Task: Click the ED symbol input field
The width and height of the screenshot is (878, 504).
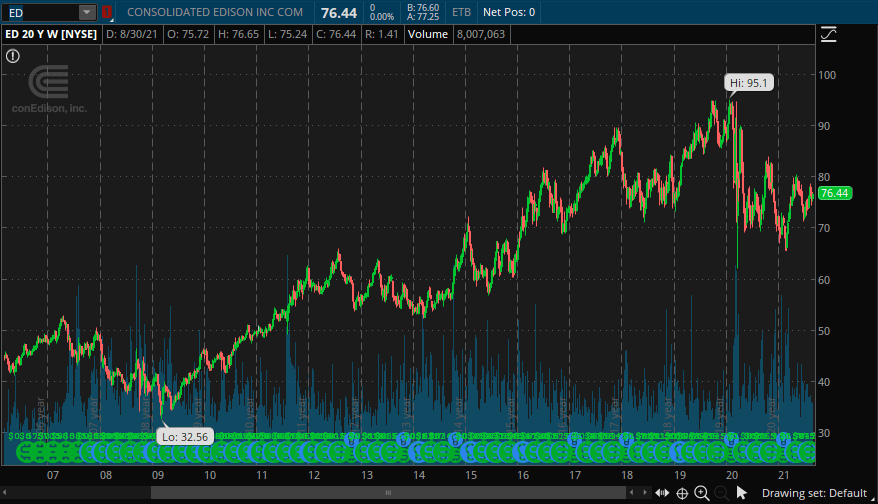Action: coord(41,12)
